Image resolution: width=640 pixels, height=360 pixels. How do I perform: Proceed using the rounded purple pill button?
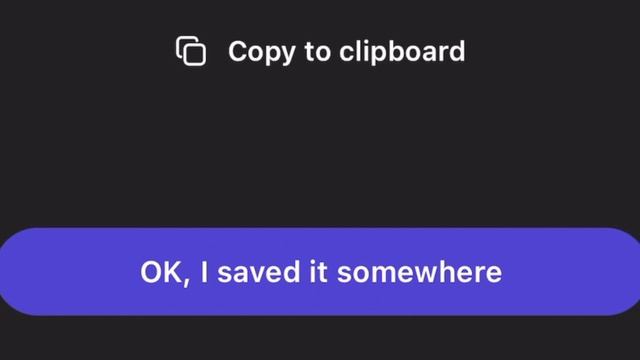pos(320,272)
